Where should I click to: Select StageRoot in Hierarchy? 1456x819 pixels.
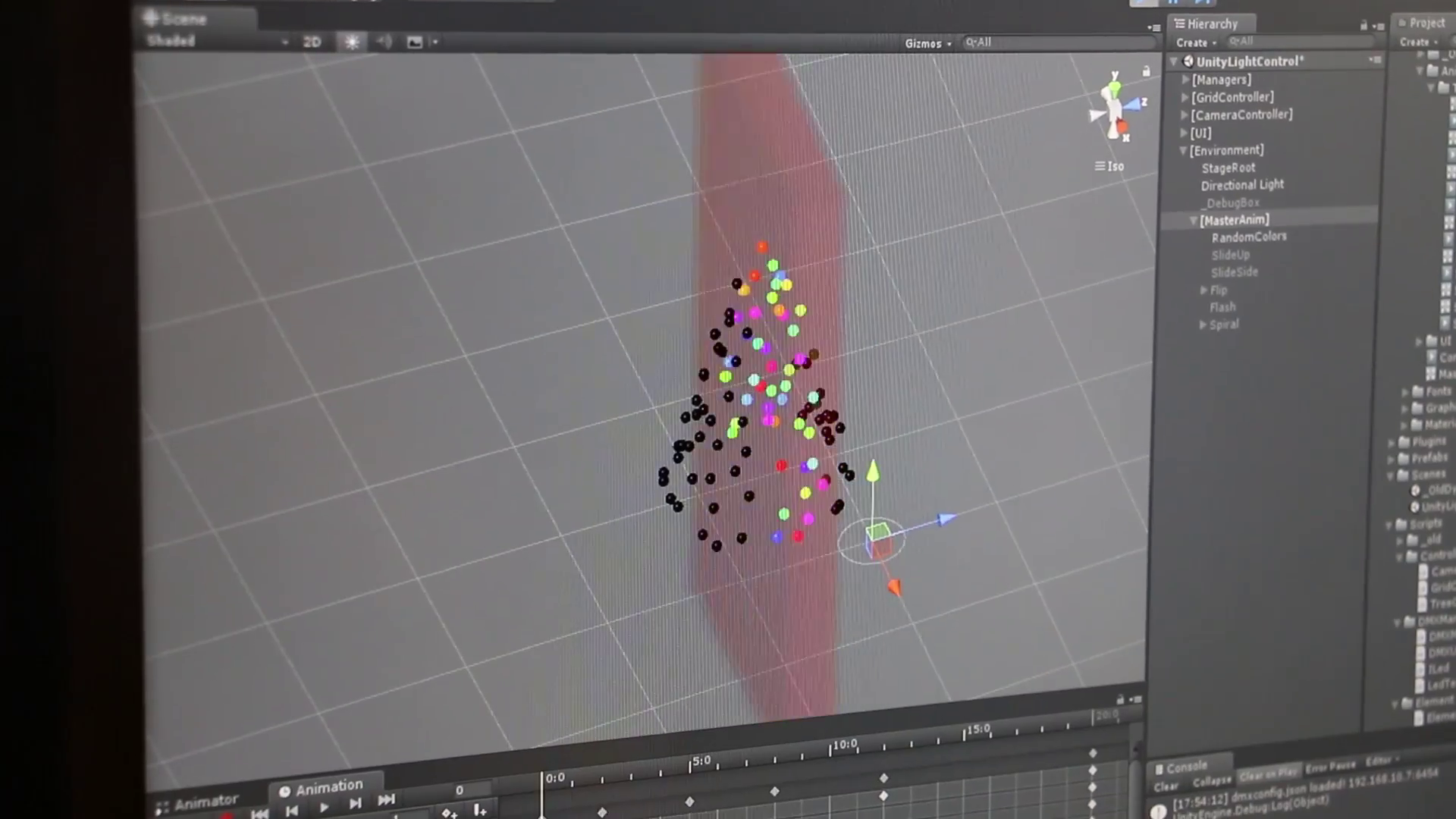tap(1228, 168)
